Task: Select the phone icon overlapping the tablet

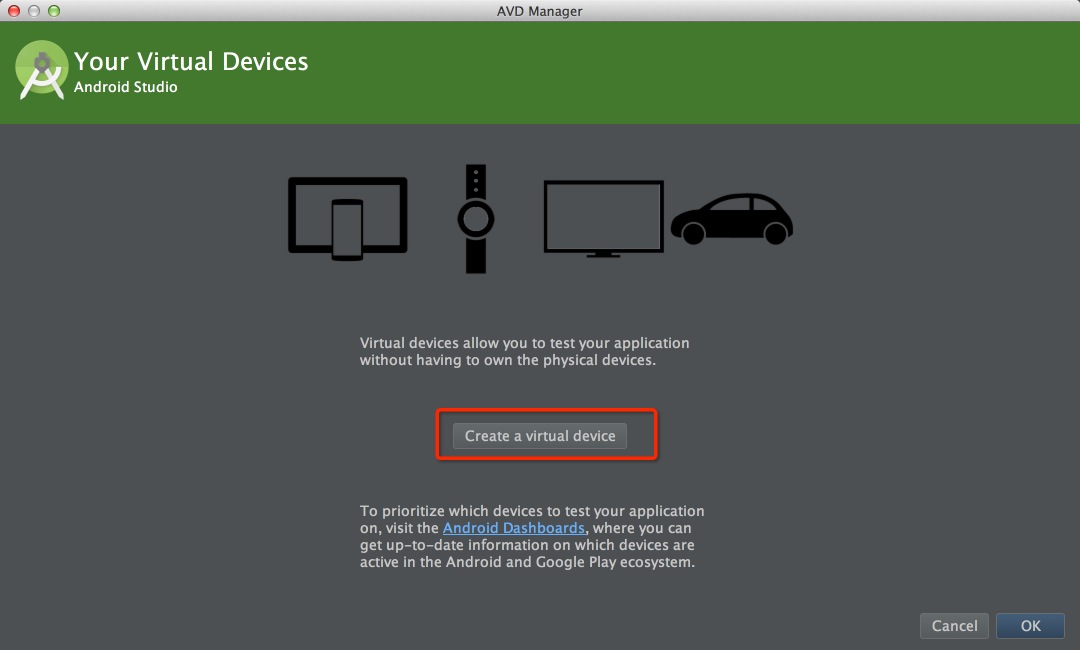Action: pyautogui.click(x=347, y=230)
